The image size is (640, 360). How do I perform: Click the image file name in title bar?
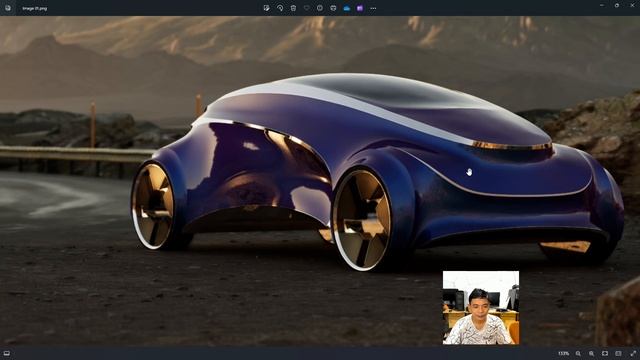click(x=35, y=9)
